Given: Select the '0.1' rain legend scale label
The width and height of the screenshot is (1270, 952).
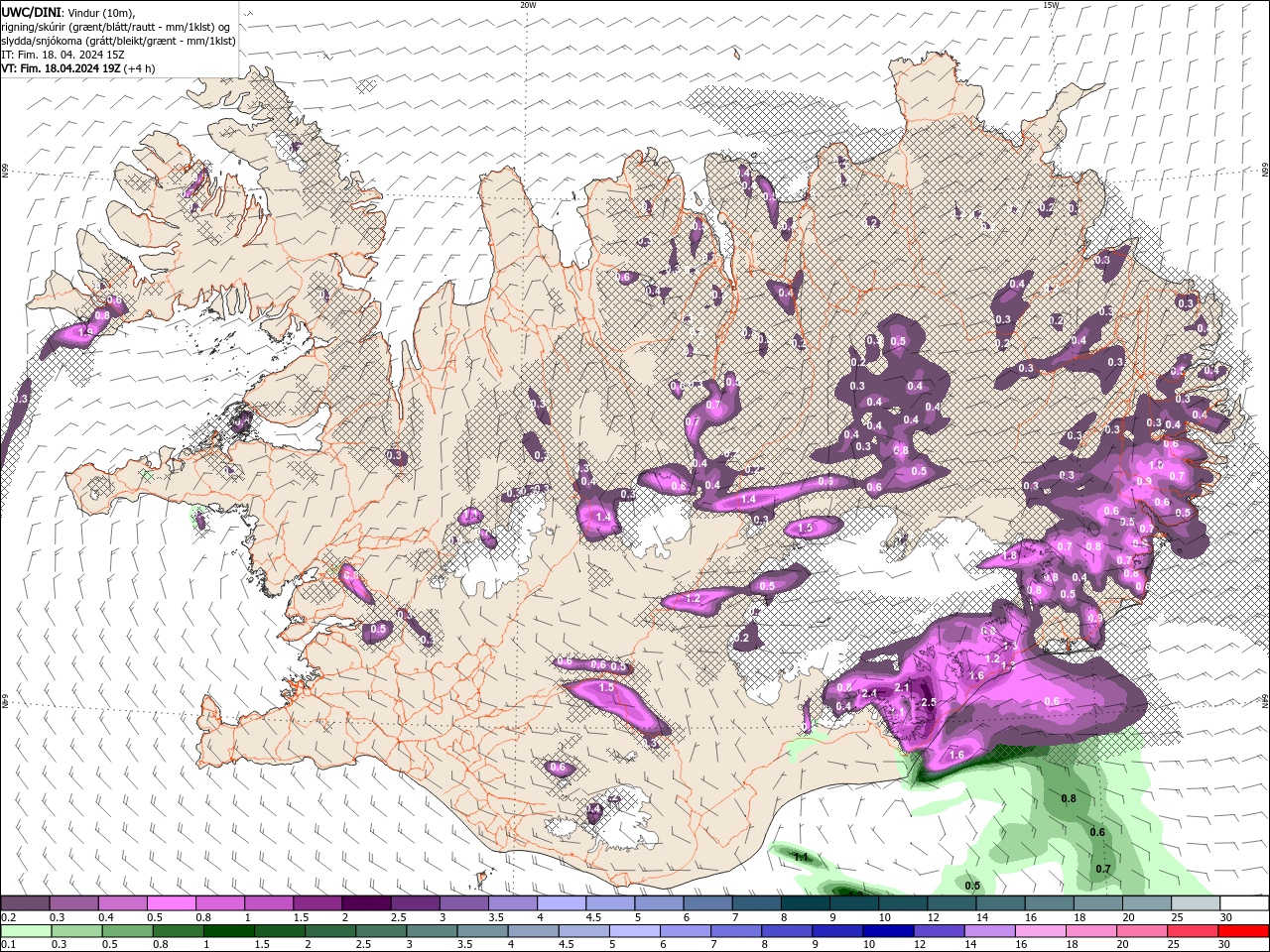Looking at the screenshot, I should pyautogui.click(x=8, y=945).
